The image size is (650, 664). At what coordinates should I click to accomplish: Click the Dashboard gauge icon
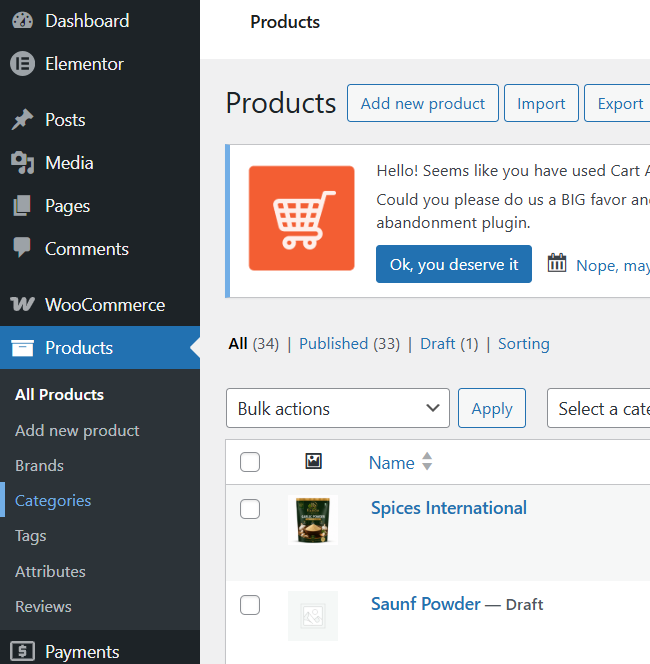click(x=22, y=21)
